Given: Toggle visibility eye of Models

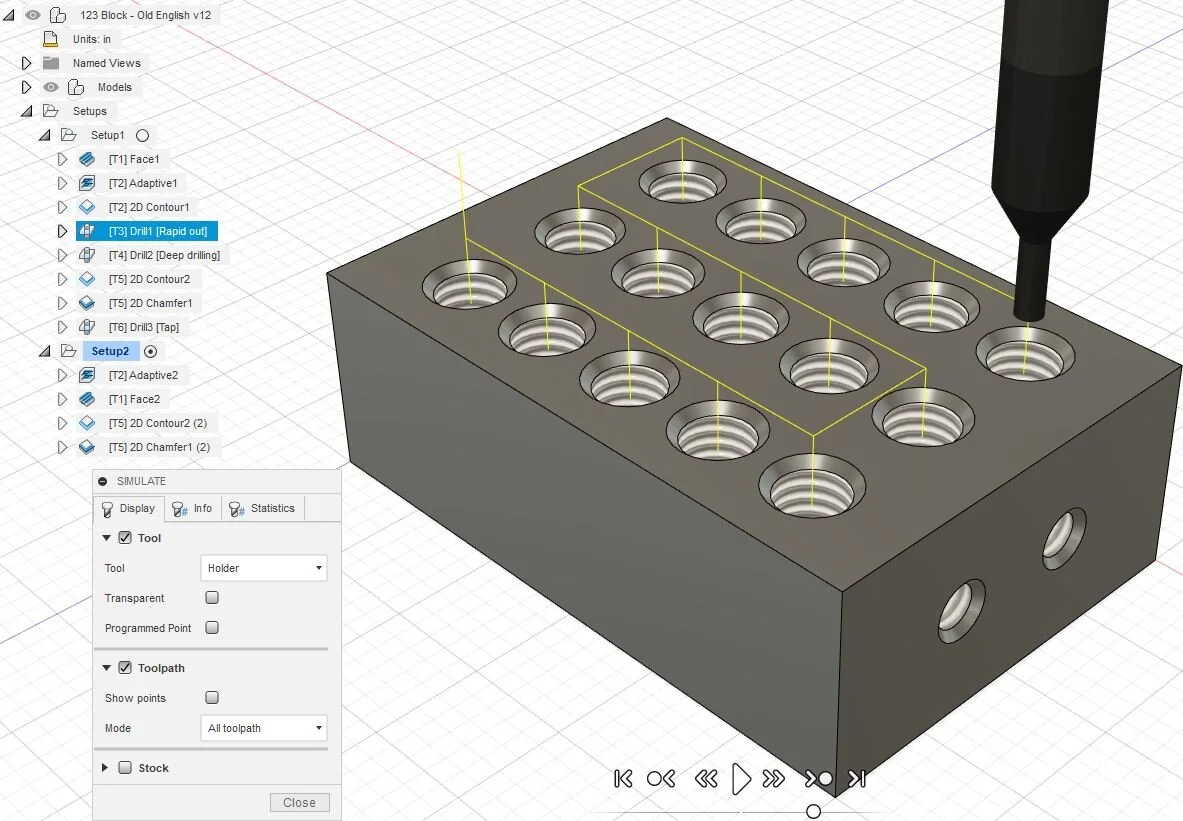Looking at the screenshot, I should pyautogui.click(x=51, y=87).
